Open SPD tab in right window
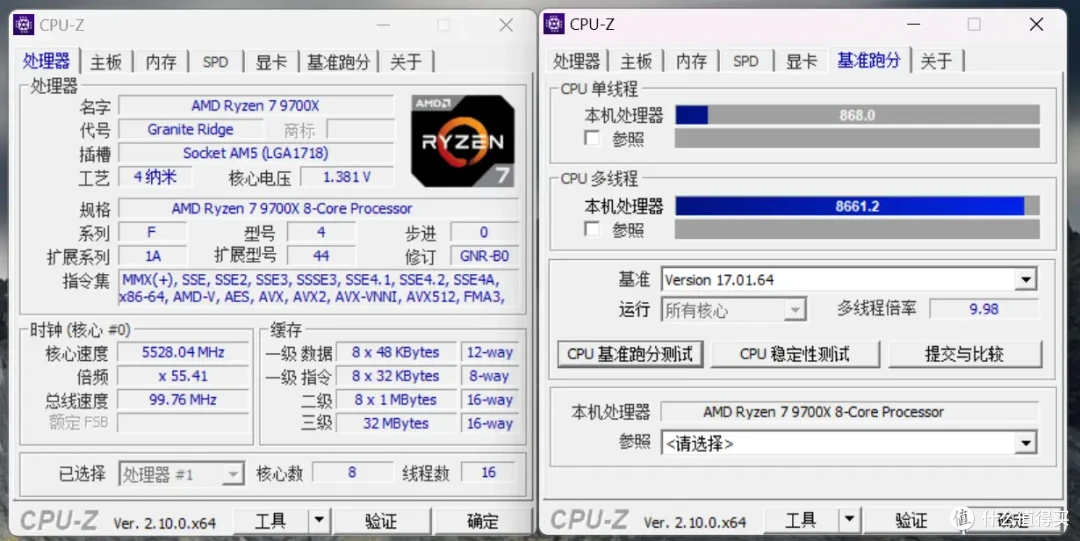 (x=745, y=61)
